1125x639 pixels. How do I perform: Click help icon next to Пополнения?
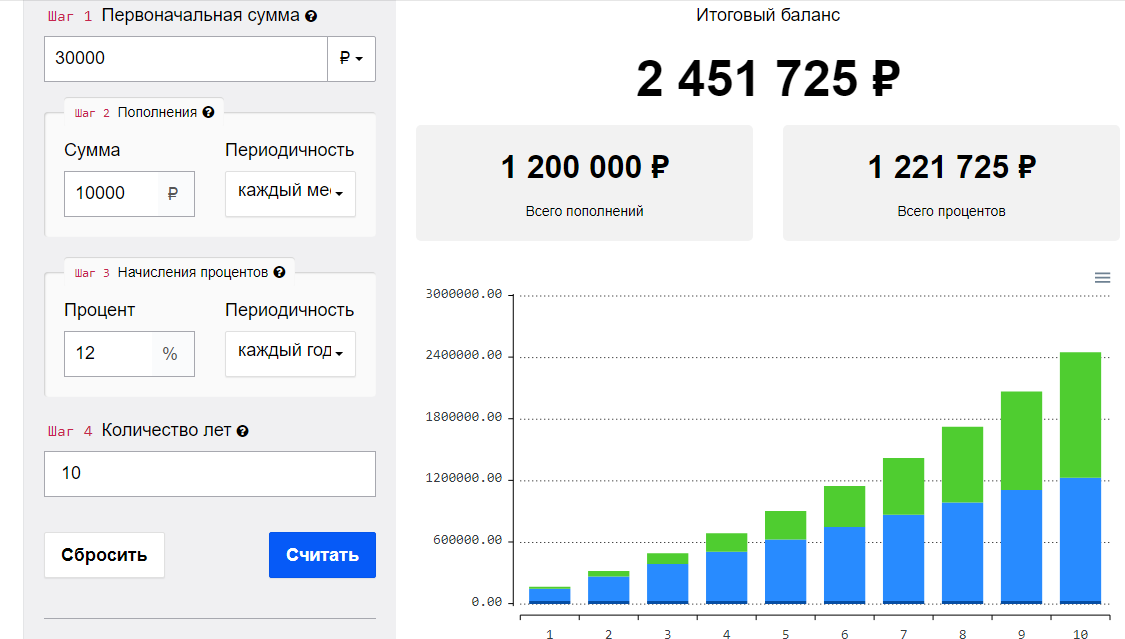[x=208, y=112]
